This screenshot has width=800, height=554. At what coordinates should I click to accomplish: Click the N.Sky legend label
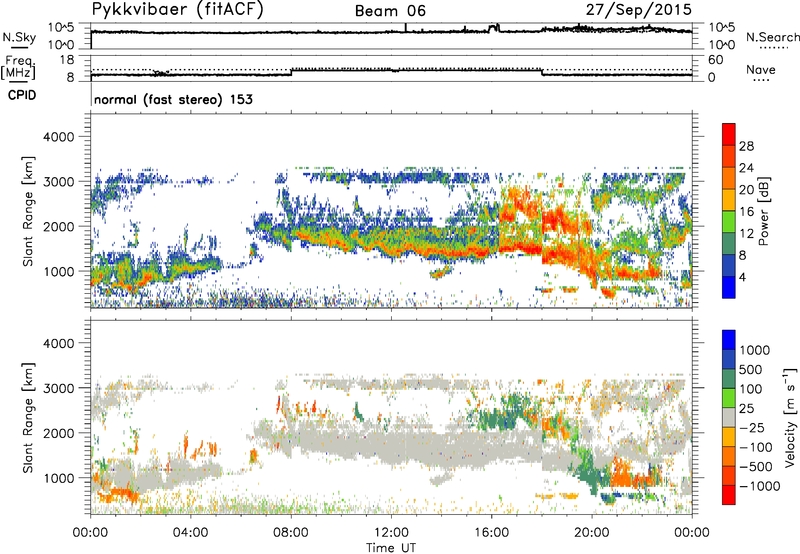tap(19, 37)
